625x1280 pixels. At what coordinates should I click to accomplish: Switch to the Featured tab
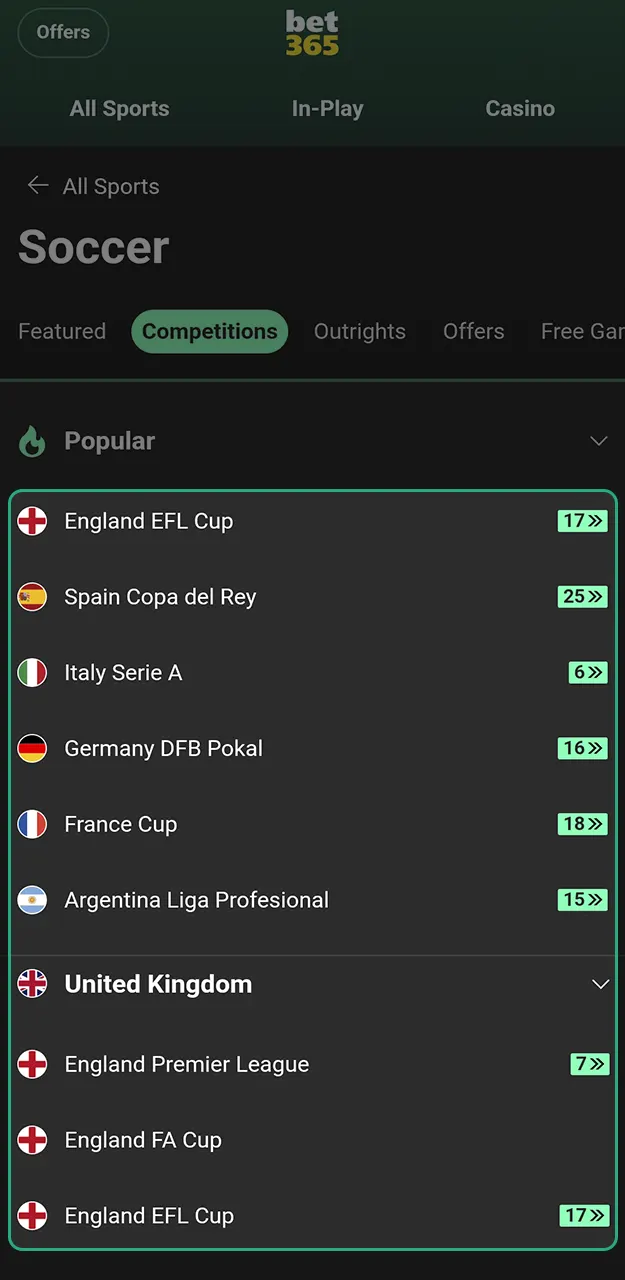pos(61,331)
